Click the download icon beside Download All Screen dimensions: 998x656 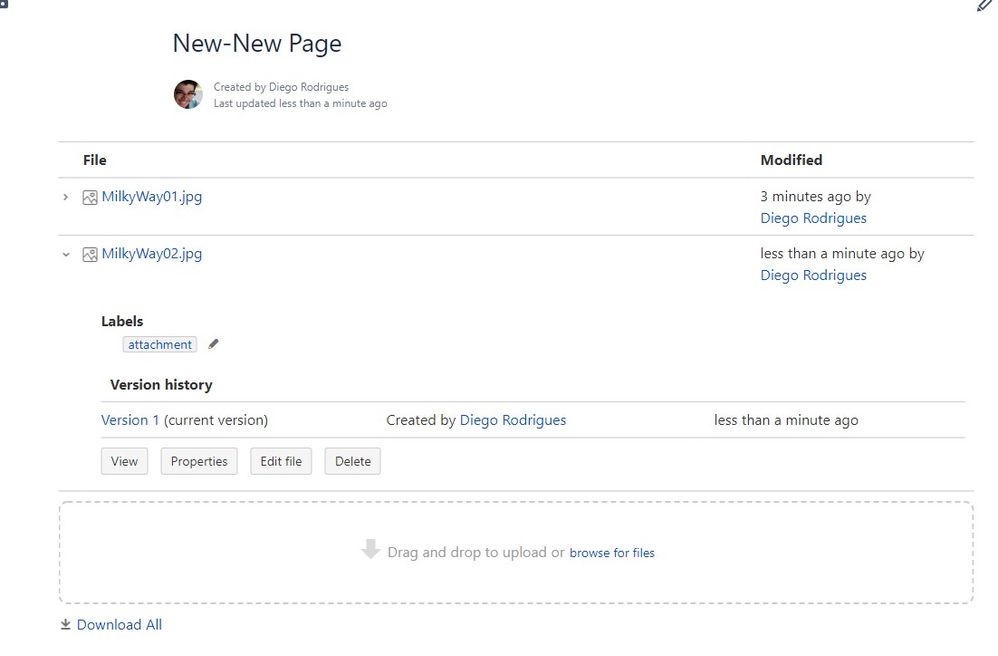coord(66,625)
